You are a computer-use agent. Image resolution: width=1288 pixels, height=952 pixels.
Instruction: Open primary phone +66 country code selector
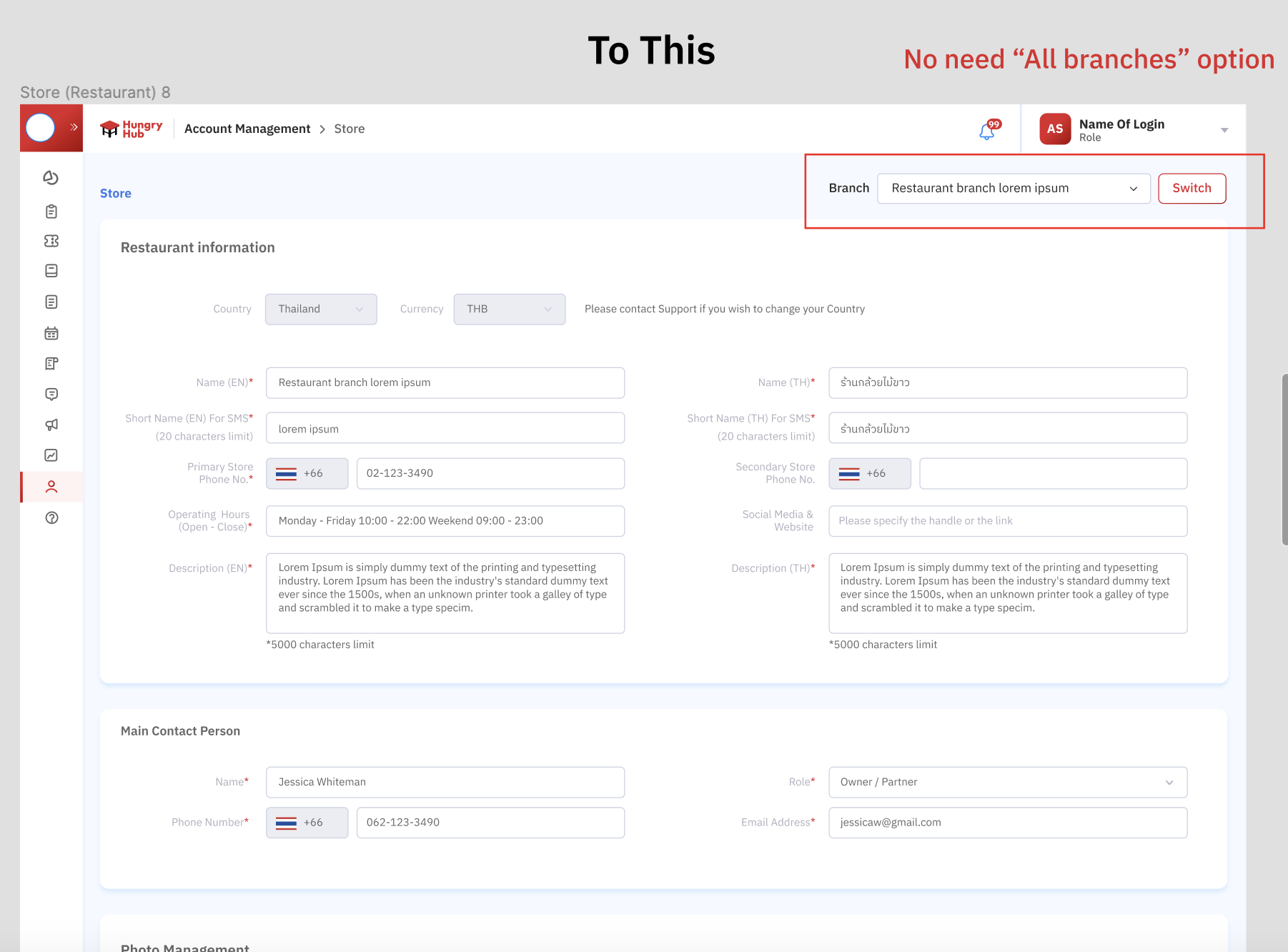coord(307,474)
